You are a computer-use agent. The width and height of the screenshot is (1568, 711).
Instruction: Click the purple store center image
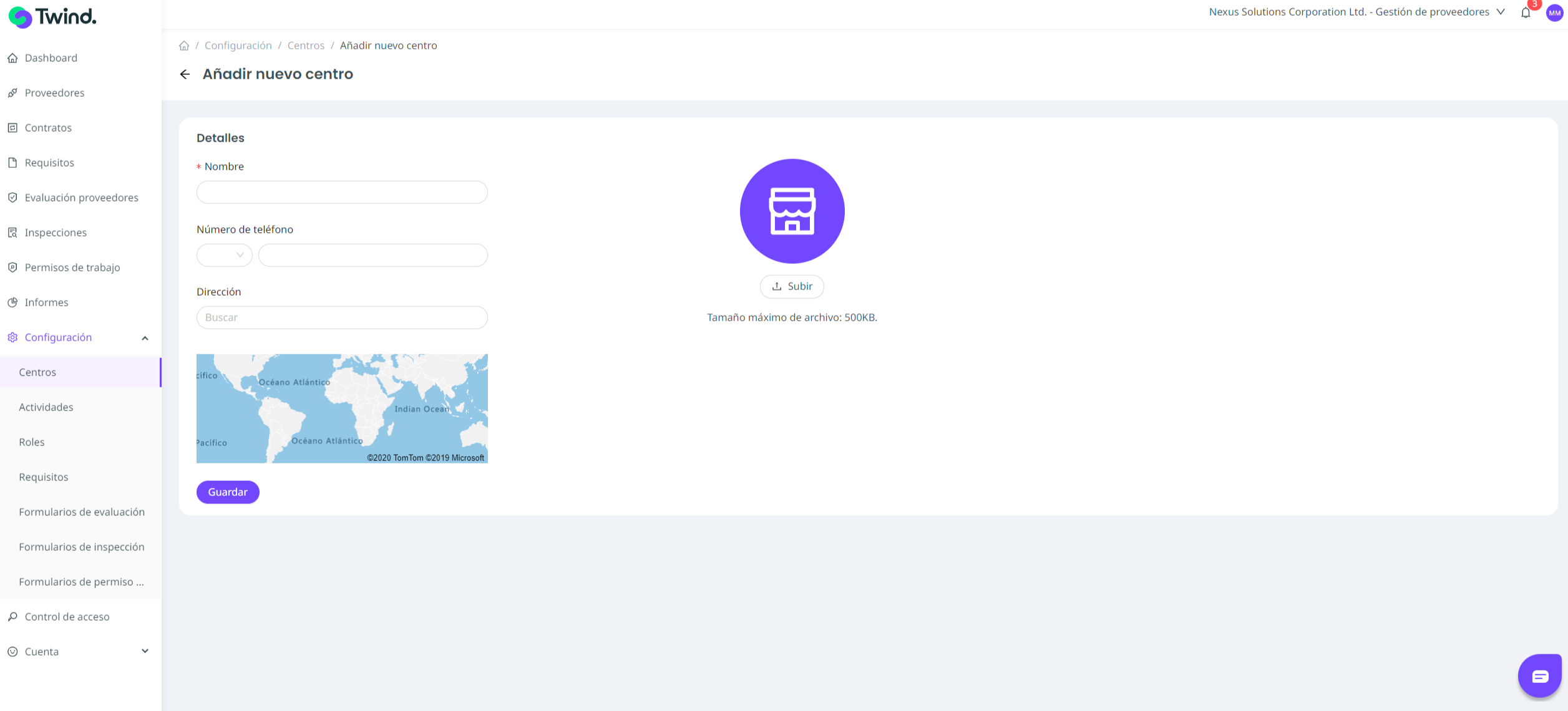point(792,211)
